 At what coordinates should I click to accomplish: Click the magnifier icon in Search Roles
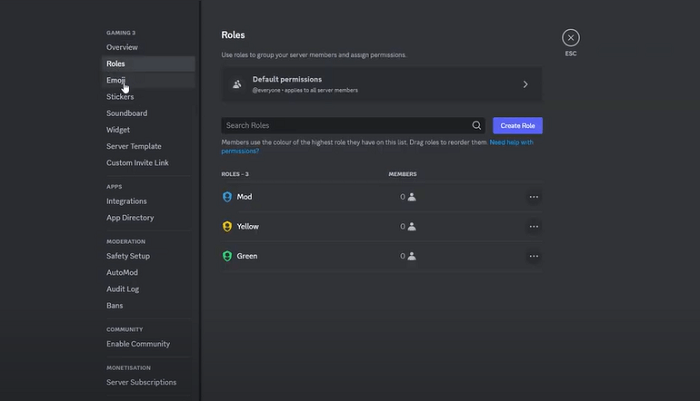click(x=476, y=125)
